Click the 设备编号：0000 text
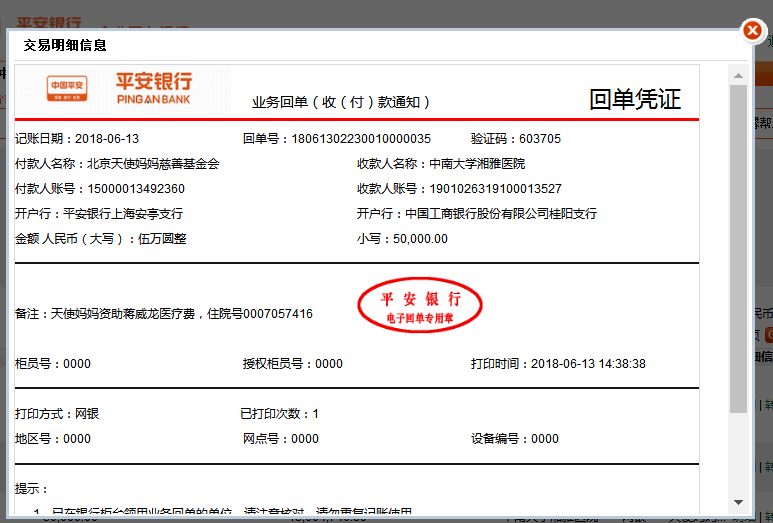773x523 pixels. (x=515, y=439)
